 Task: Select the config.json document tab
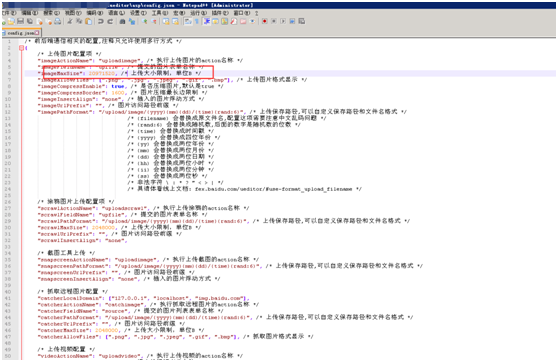pyautogui.click(x=21, y=33)
